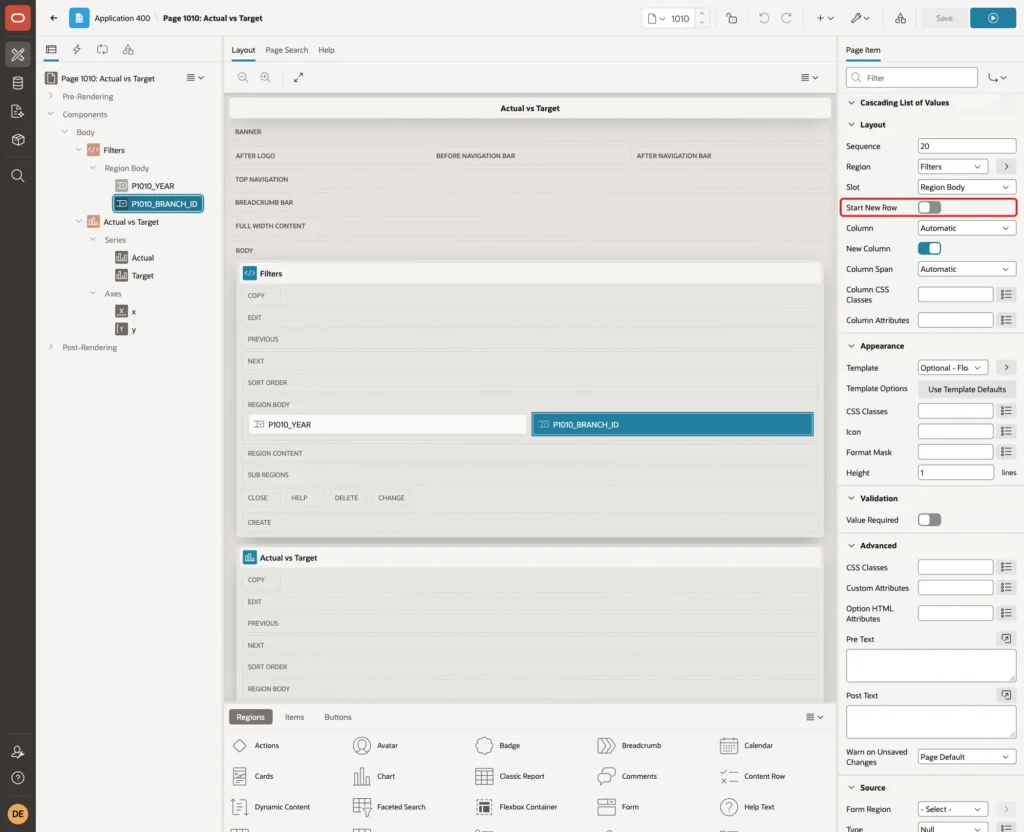Click the Chart region in the gallery
The width and height of the screenshot is (1024, 832).
click(374, 776)
